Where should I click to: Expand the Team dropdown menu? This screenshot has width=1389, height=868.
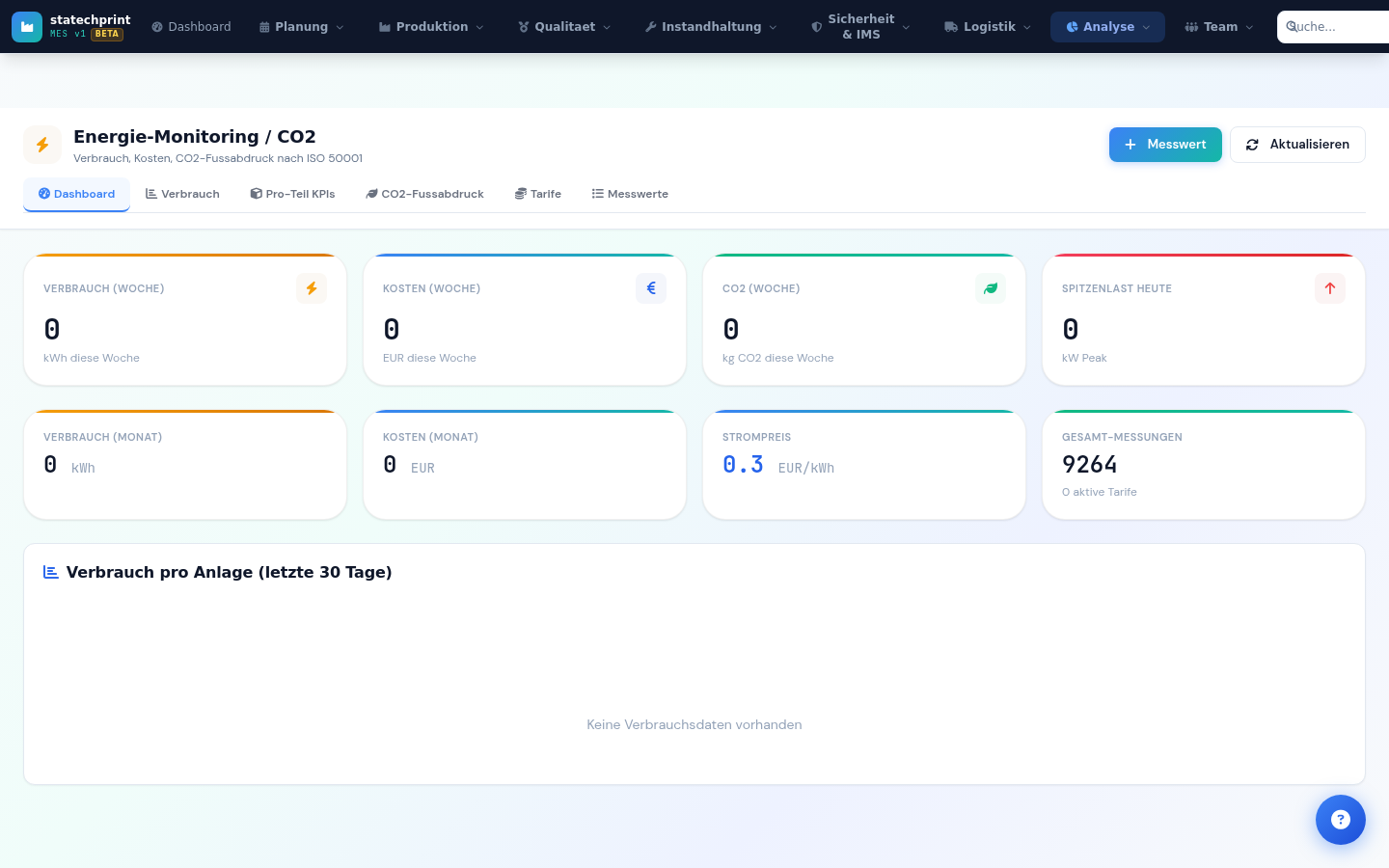click(1219, 27)
